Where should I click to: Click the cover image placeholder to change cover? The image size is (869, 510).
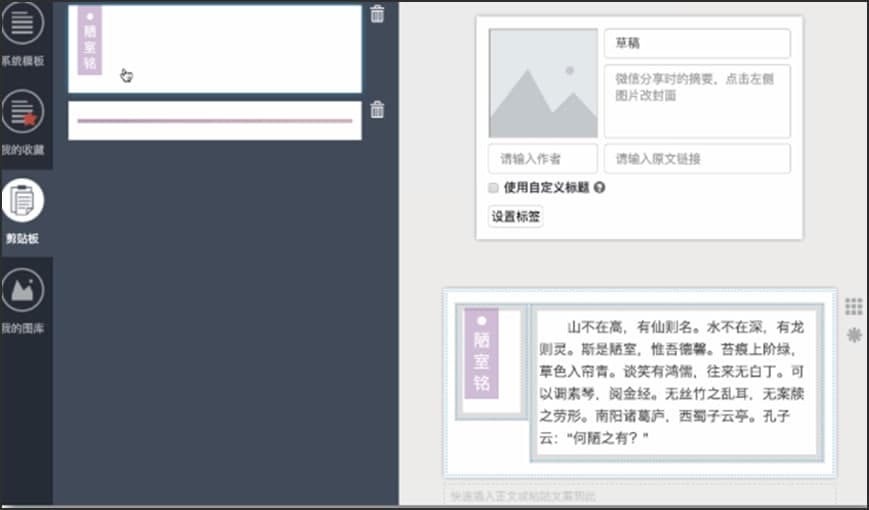pyautogui.click(x=543, y=83)
